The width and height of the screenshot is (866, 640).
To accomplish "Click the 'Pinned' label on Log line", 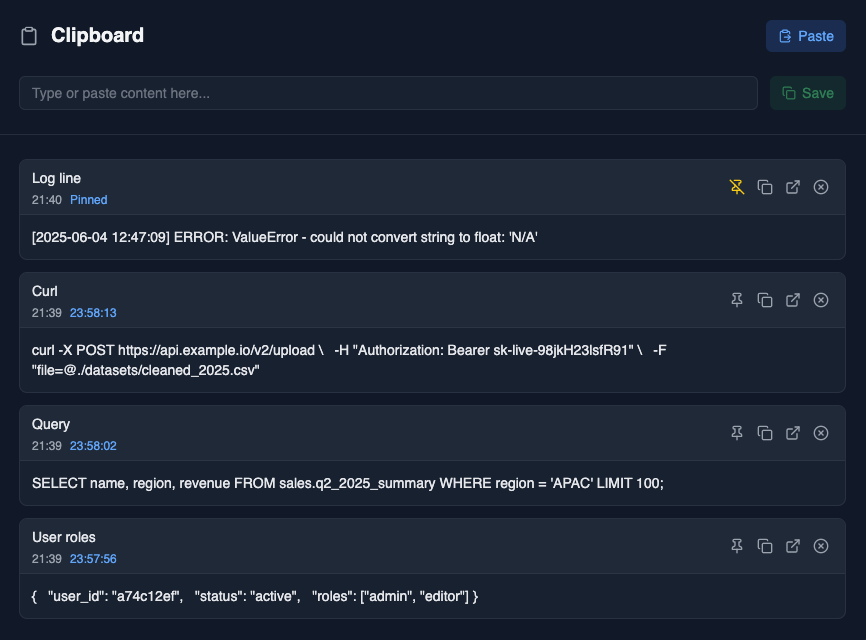I will tap(88, 200).
